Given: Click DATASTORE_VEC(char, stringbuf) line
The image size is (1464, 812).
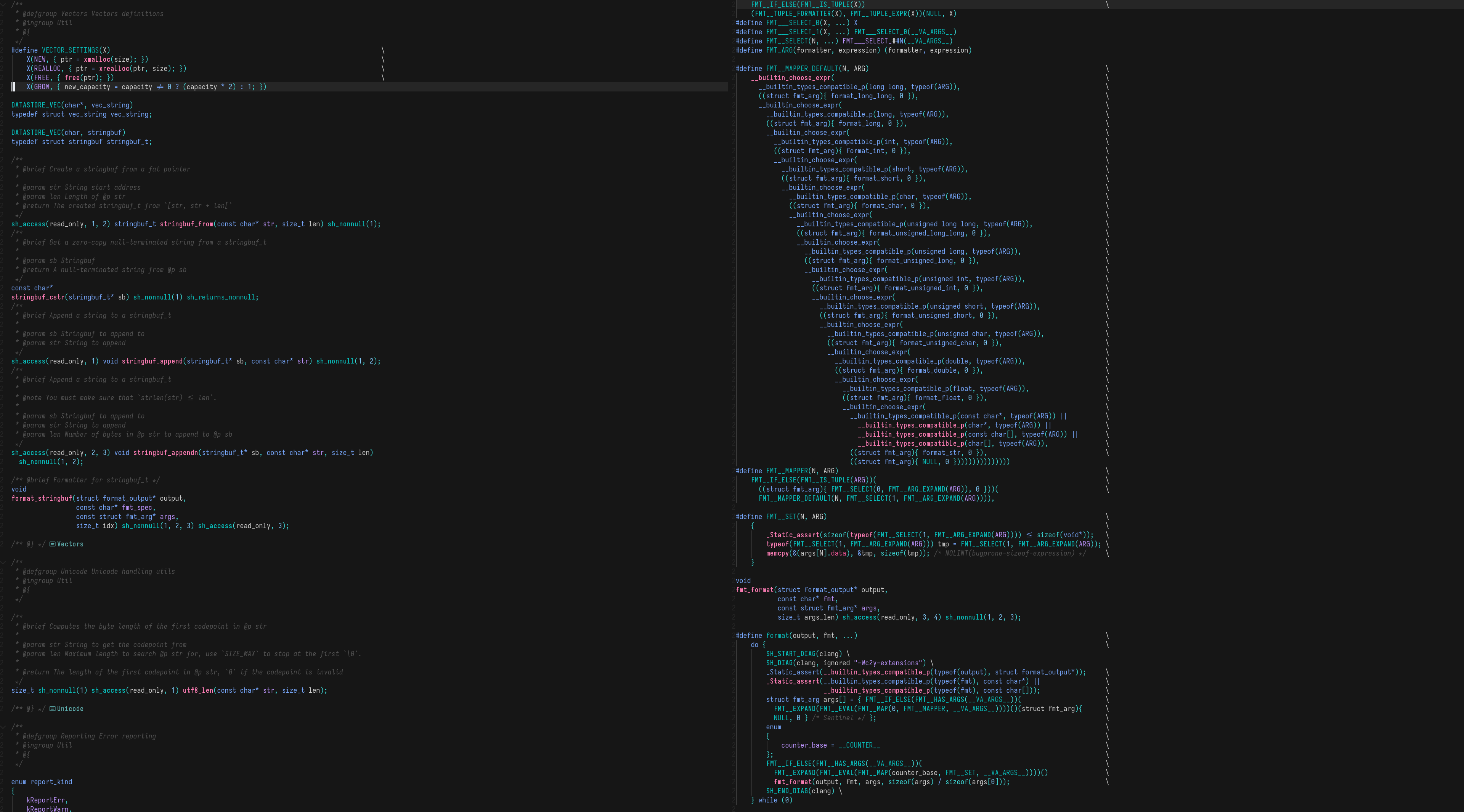Looking at the screenshot, I should click(x=68, y=132).
